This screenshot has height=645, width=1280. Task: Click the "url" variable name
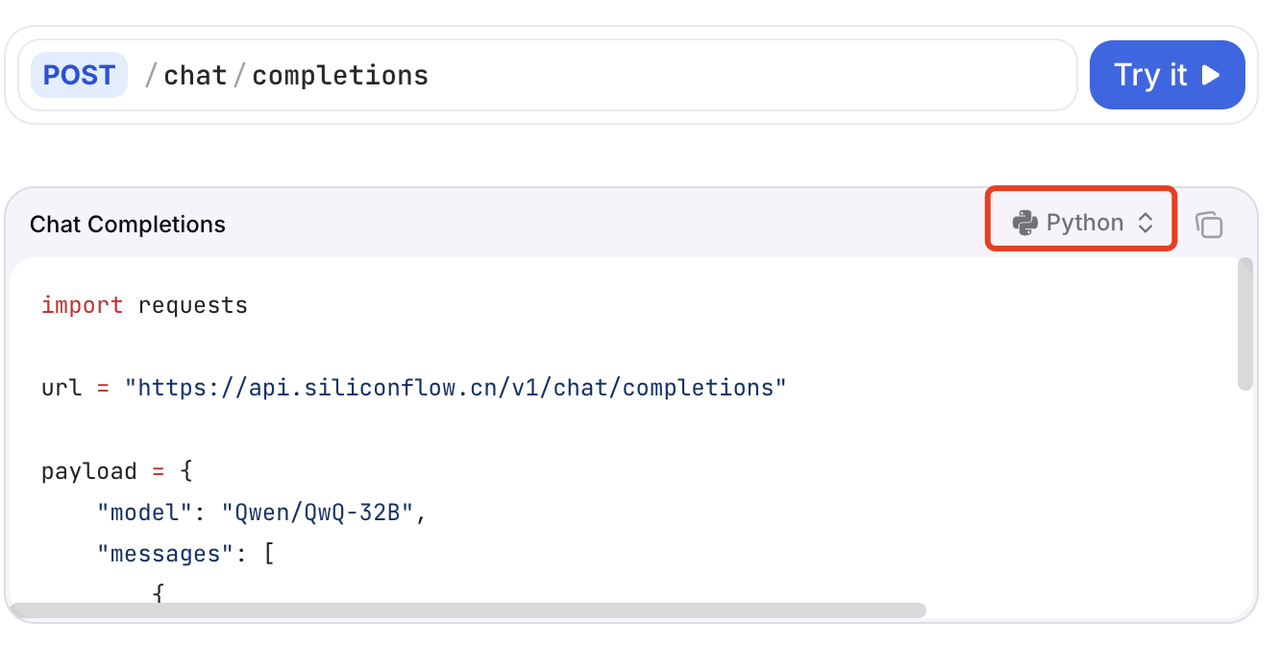[61, 387]
